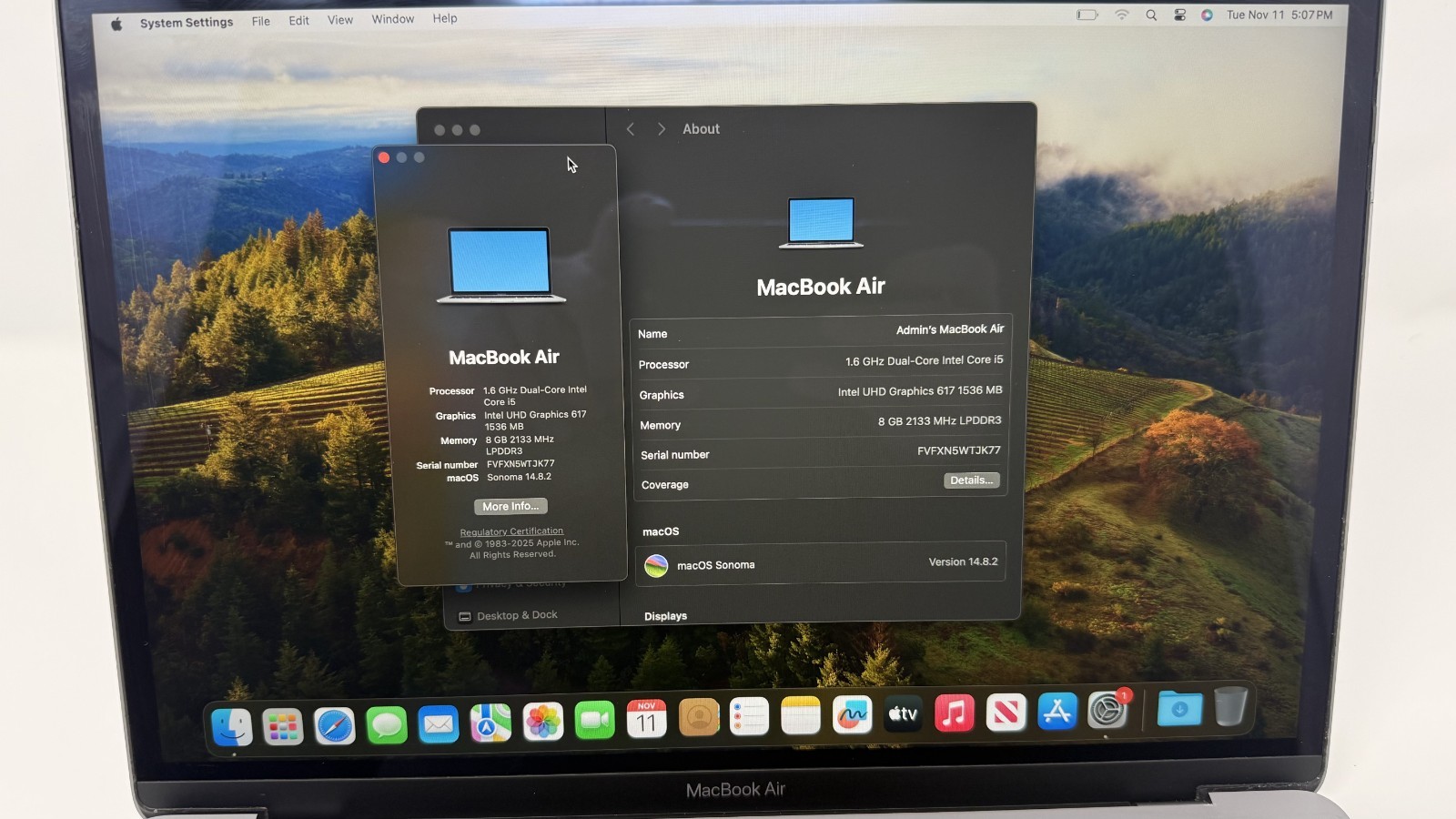Click the "MacBook Air" title in the small About window

tap(504, 358)
